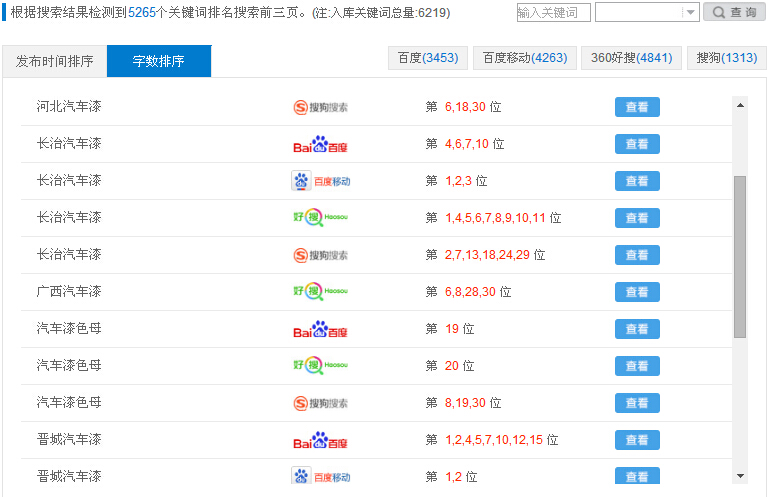Click Sogou logo in 汽车漆色母 8,19,30 row
Screen dimensions: 770x497
tap(320, 404)
